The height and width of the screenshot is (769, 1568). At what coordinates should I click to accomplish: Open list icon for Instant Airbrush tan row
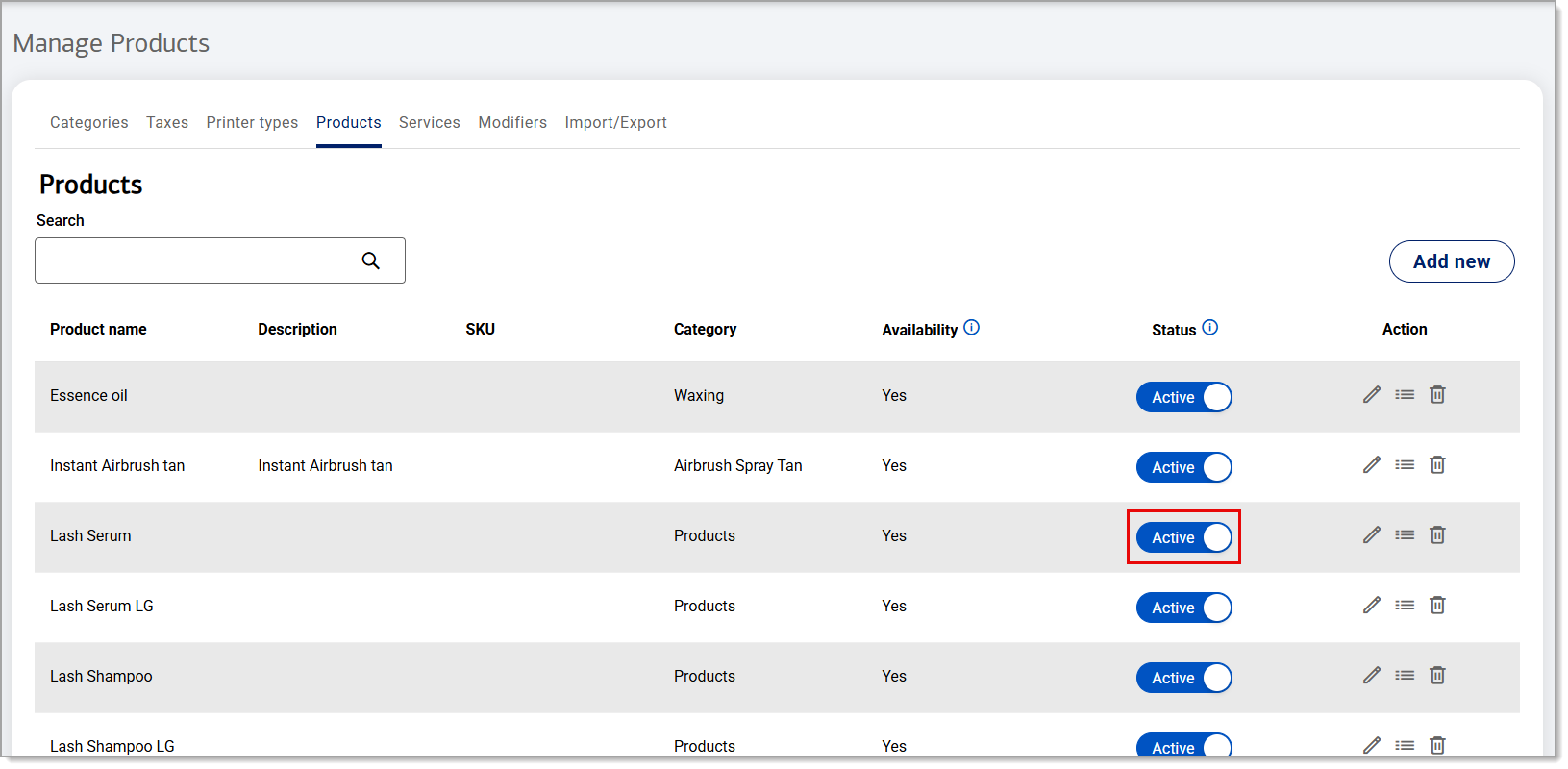click(x=1405, y=465)
